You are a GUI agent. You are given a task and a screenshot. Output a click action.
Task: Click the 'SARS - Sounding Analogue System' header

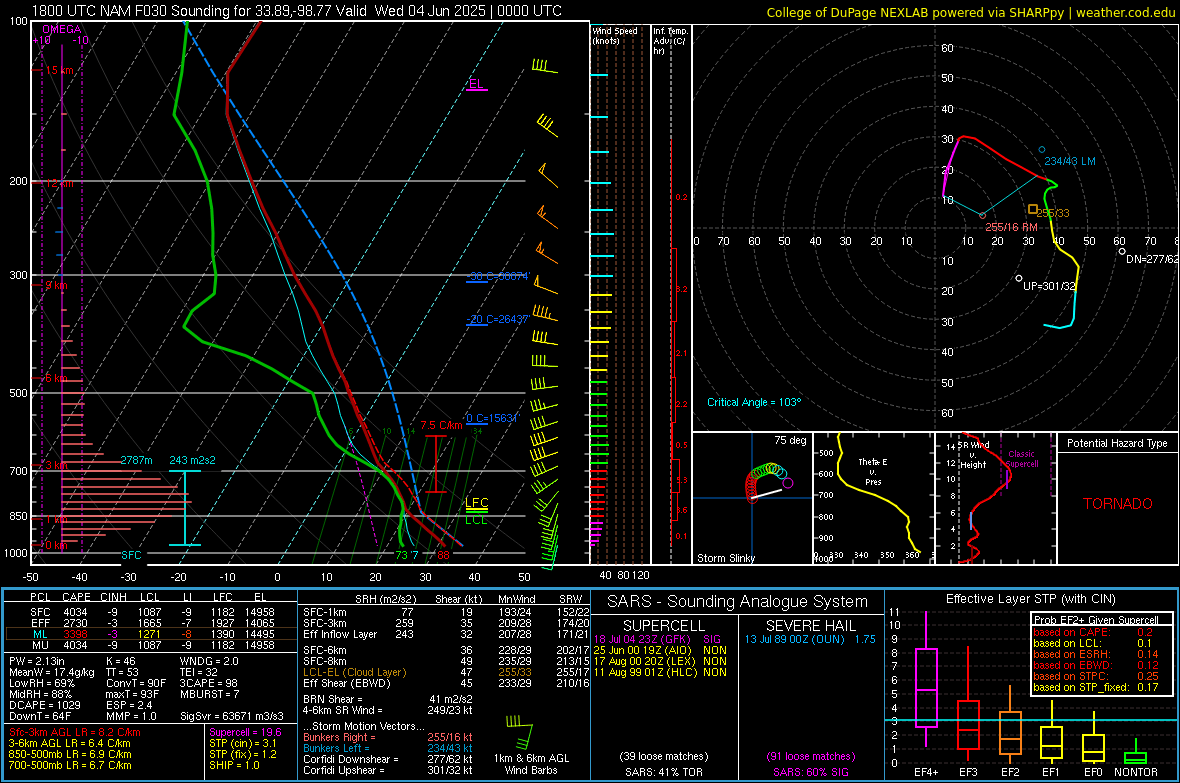tap(737, 602)
